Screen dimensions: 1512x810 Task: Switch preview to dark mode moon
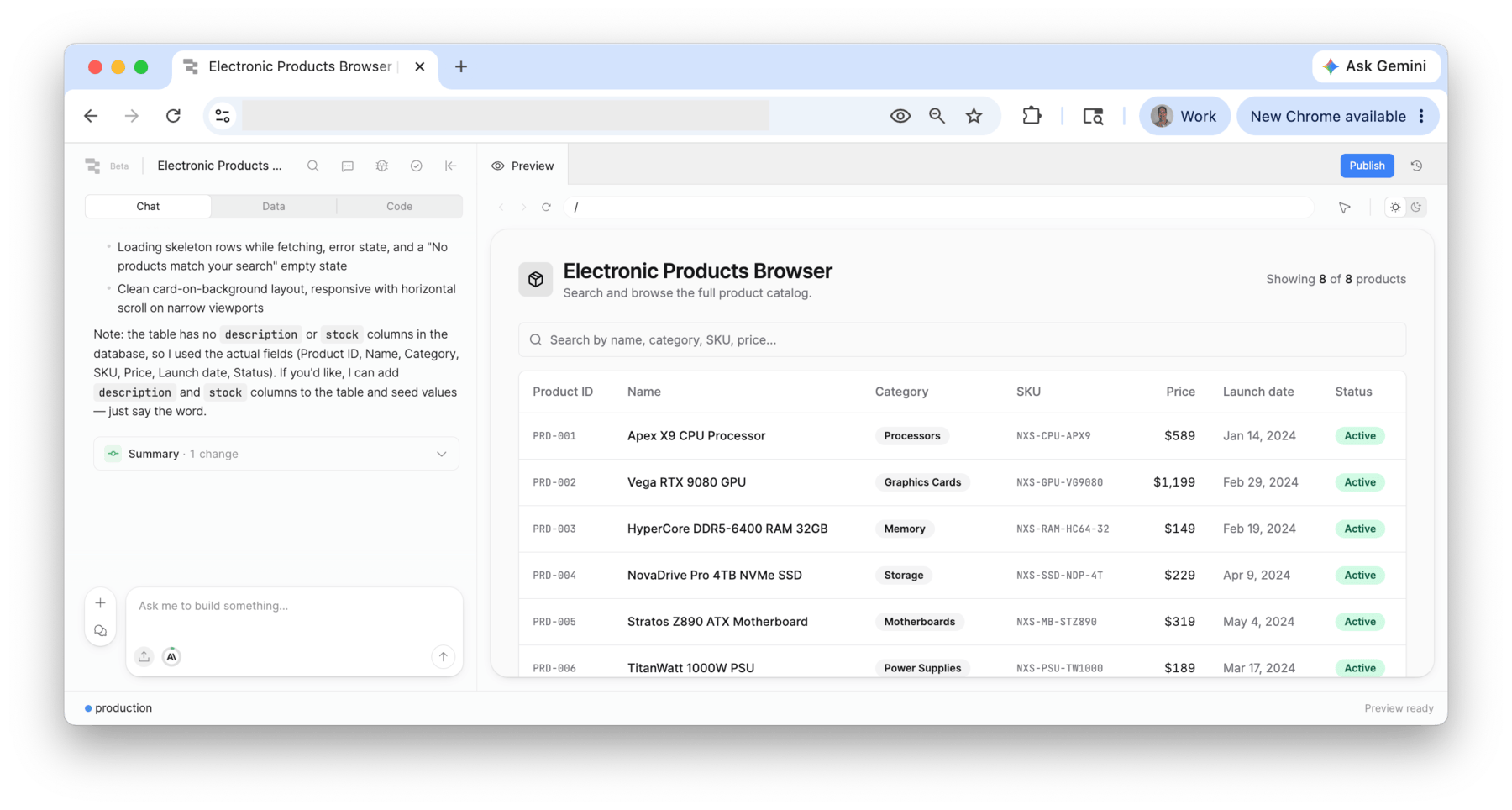(1416, 207)
